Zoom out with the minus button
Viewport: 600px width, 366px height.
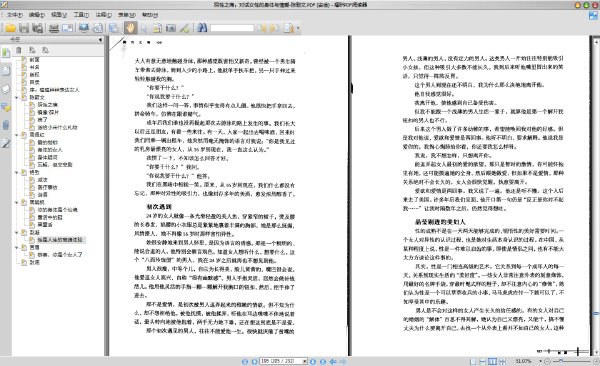click(547, 361)
